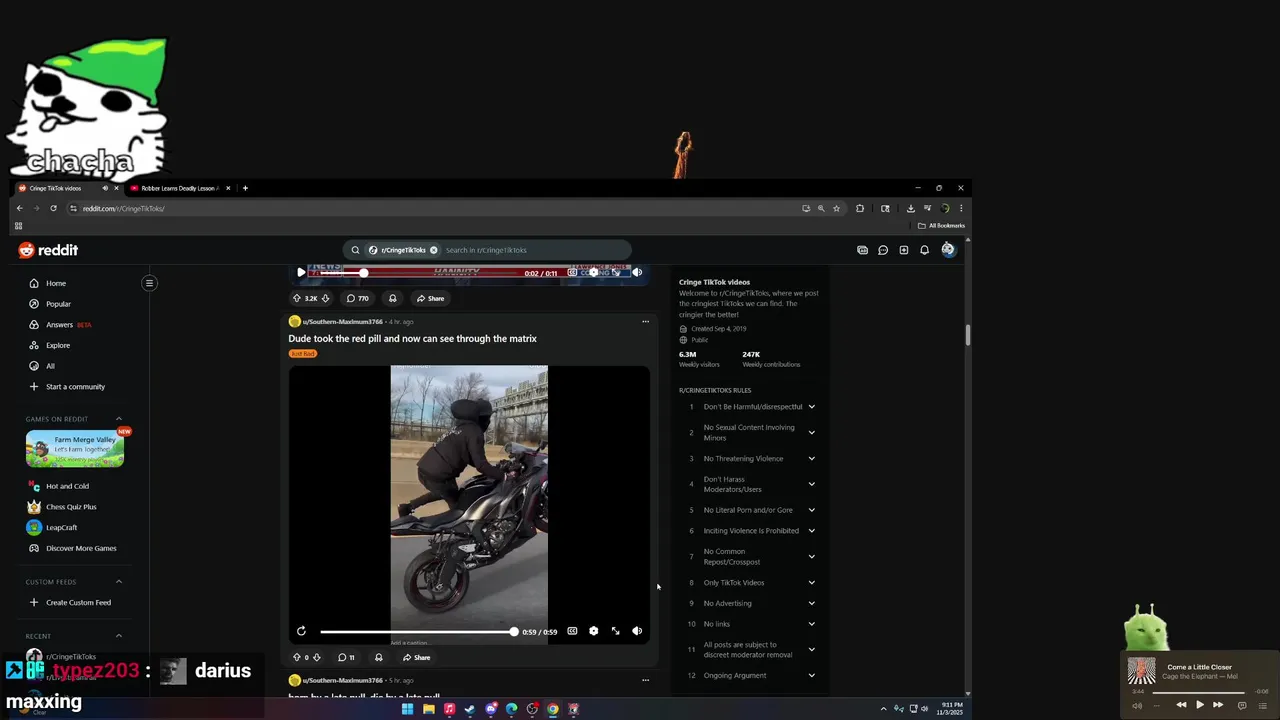Collapse the Custom Feeds section
This screenshot has width=1280, height=720.
(x=118, y=582)
